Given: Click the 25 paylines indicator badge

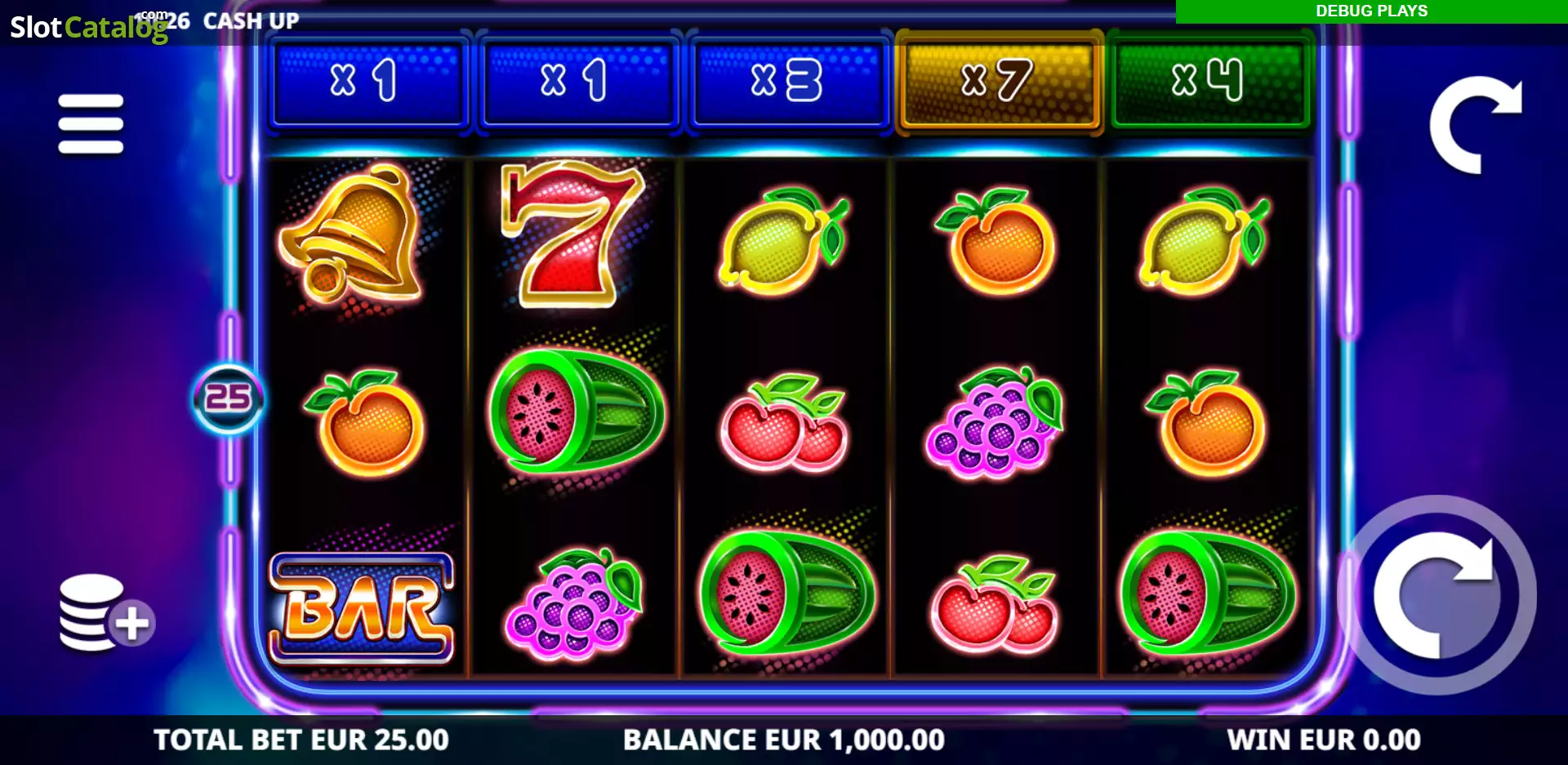Looking at the screenshot, I should pyautogui.click(x=228, y=398).
